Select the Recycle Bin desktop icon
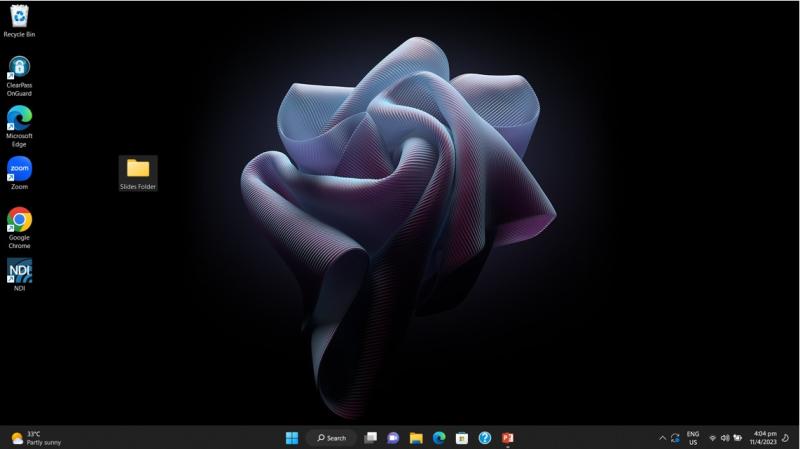 coord(19,18)
